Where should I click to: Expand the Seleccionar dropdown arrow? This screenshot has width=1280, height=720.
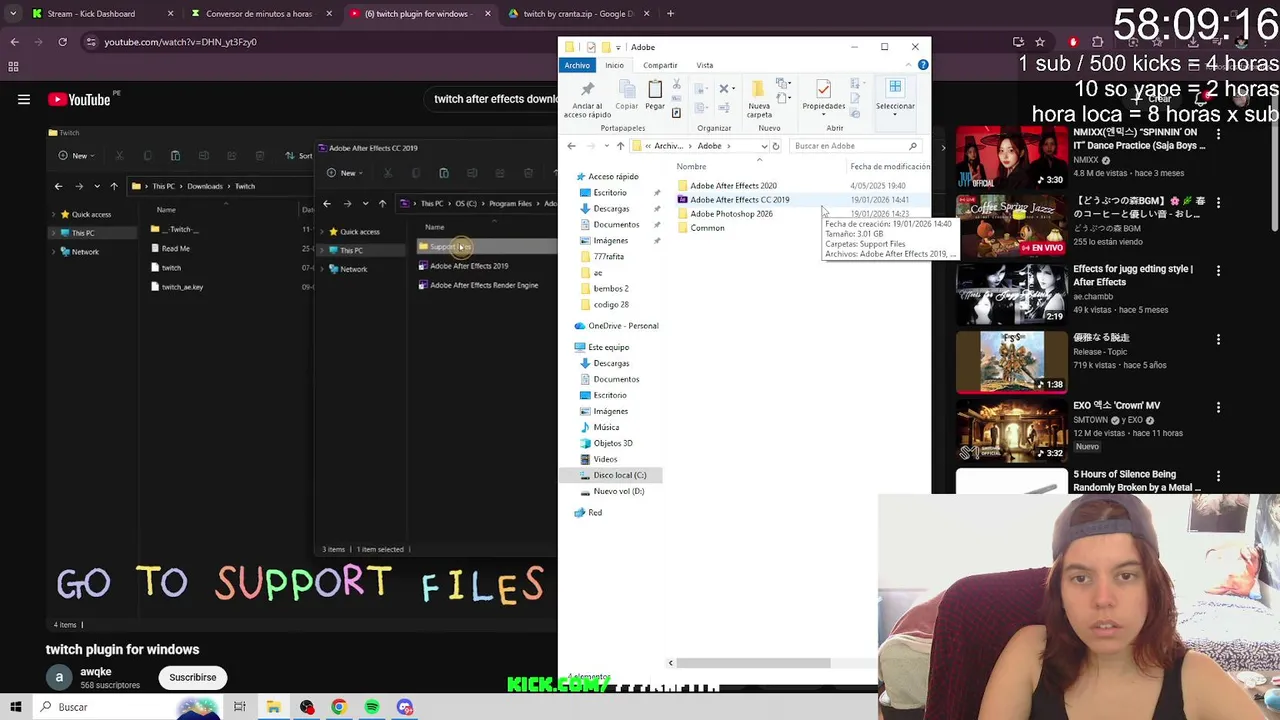coord(895,114)
